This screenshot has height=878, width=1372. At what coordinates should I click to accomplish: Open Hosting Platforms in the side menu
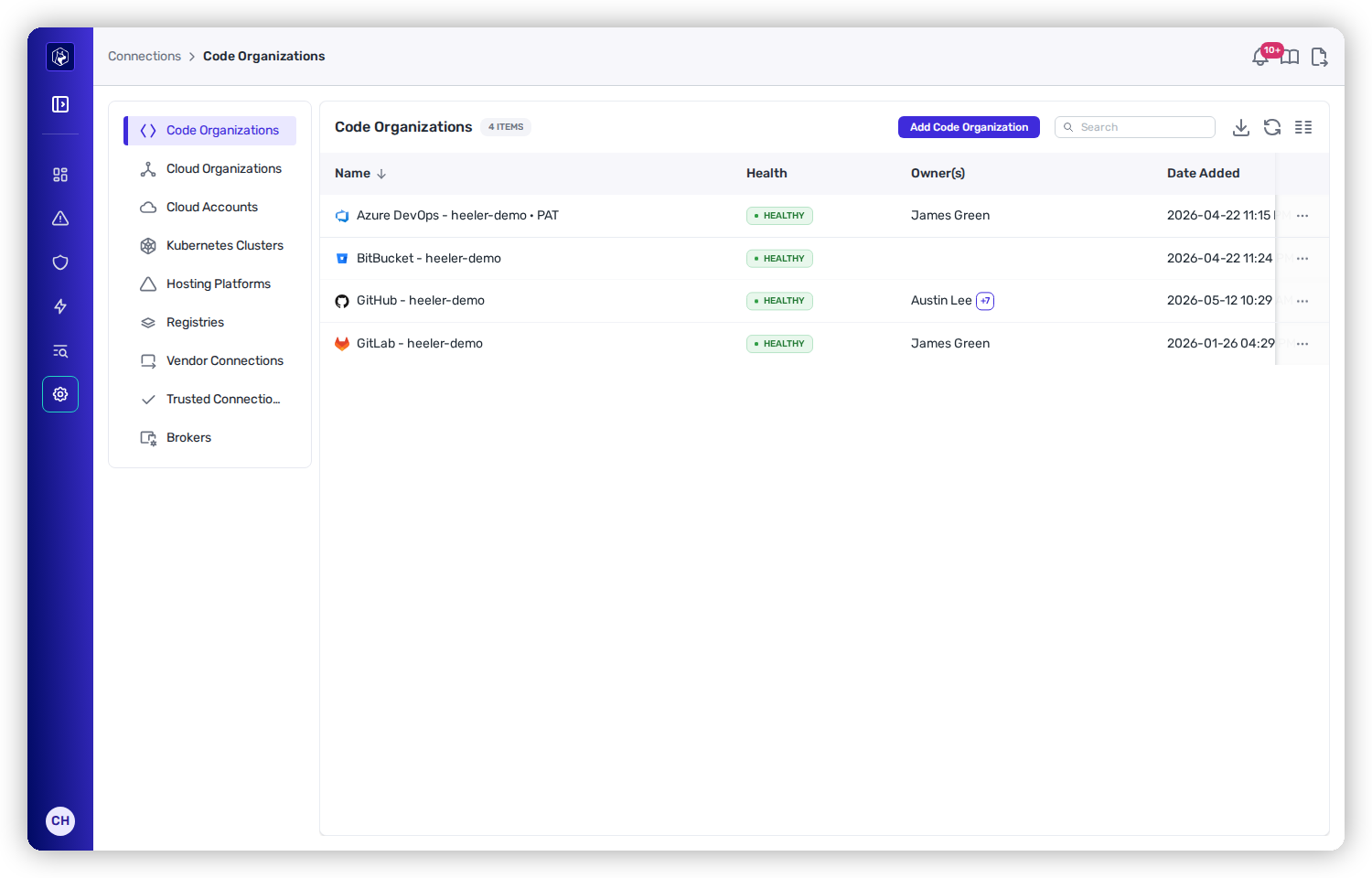pos(210,284)
